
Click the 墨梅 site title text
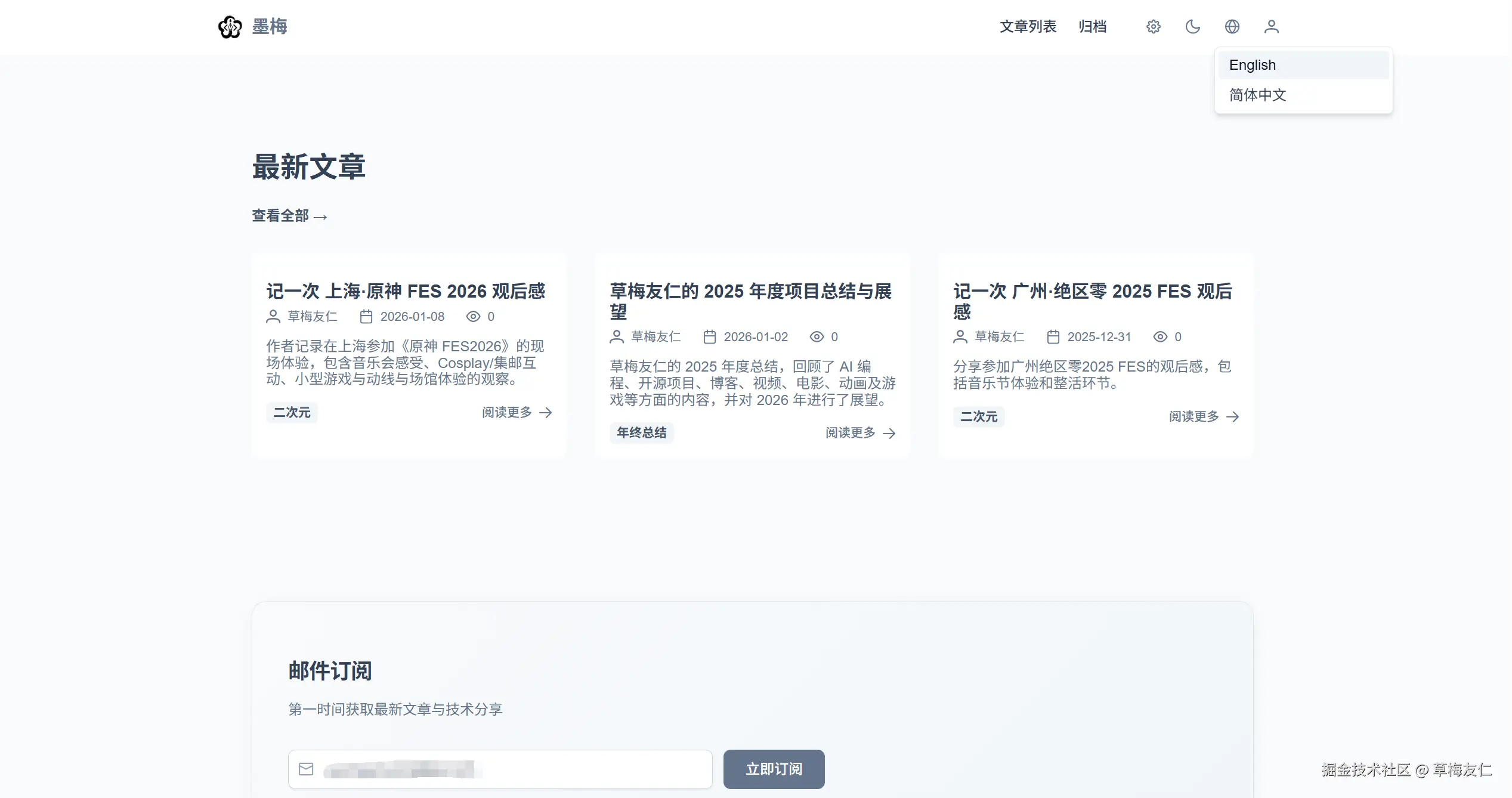(270, 27)
